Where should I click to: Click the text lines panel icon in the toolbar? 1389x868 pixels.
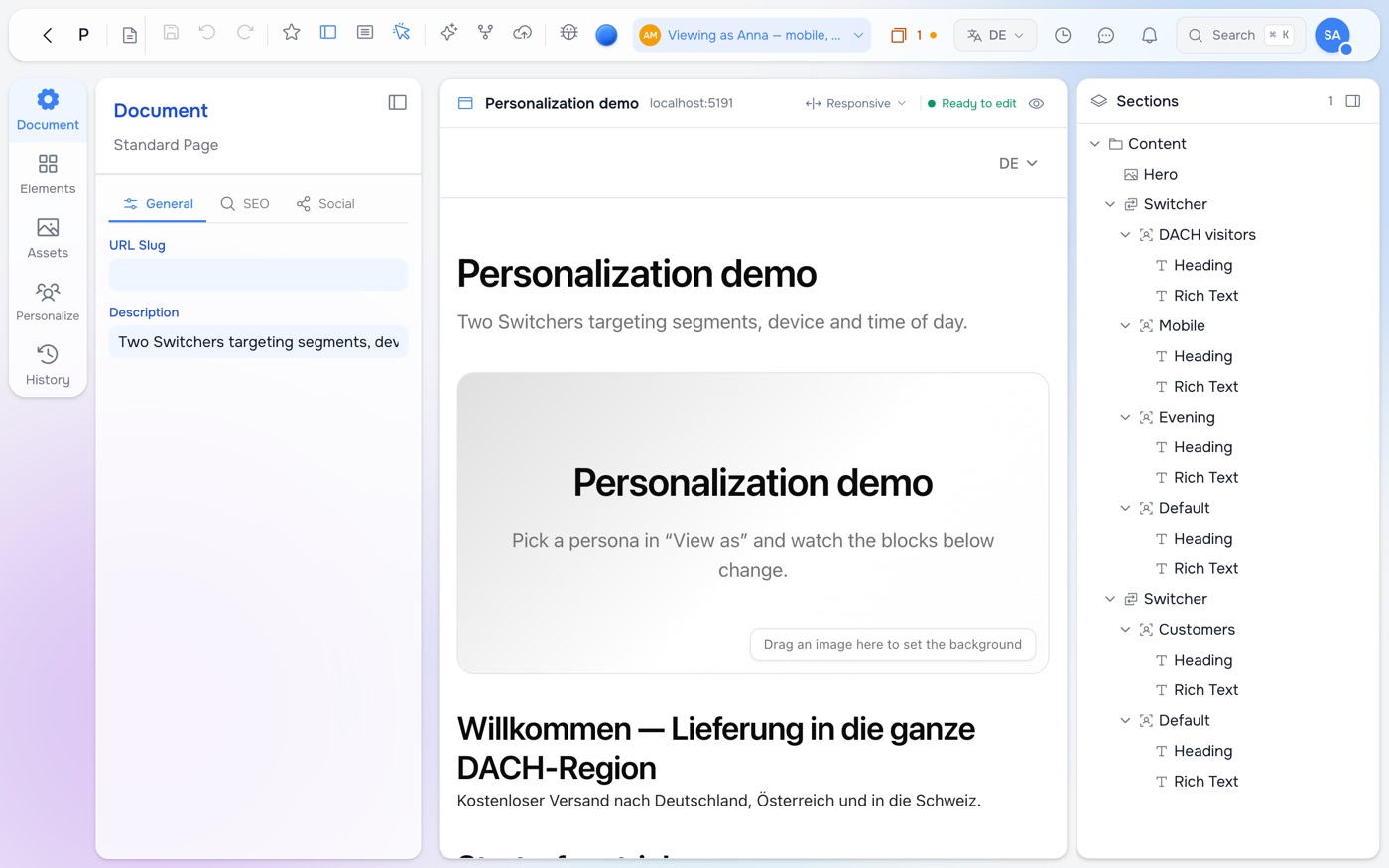click(x=365, y=33)
